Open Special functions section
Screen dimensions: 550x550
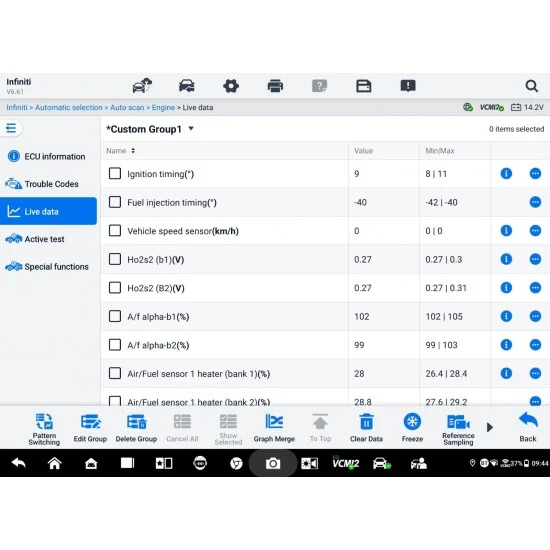pyautogui.click(x=48, y=267)
